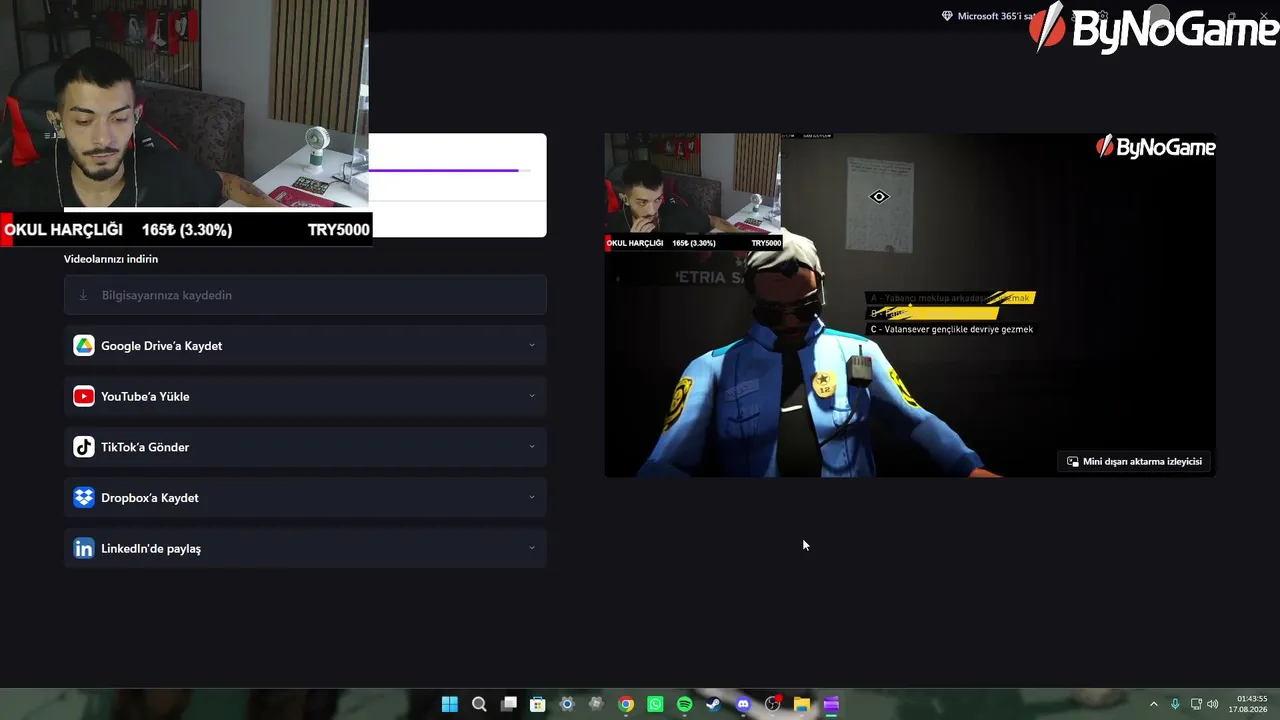The height and width of the screenshot is (720, 1280).
Task: Click the "Videolarınızı indirin" heading
Action: (x=111, y=259)
